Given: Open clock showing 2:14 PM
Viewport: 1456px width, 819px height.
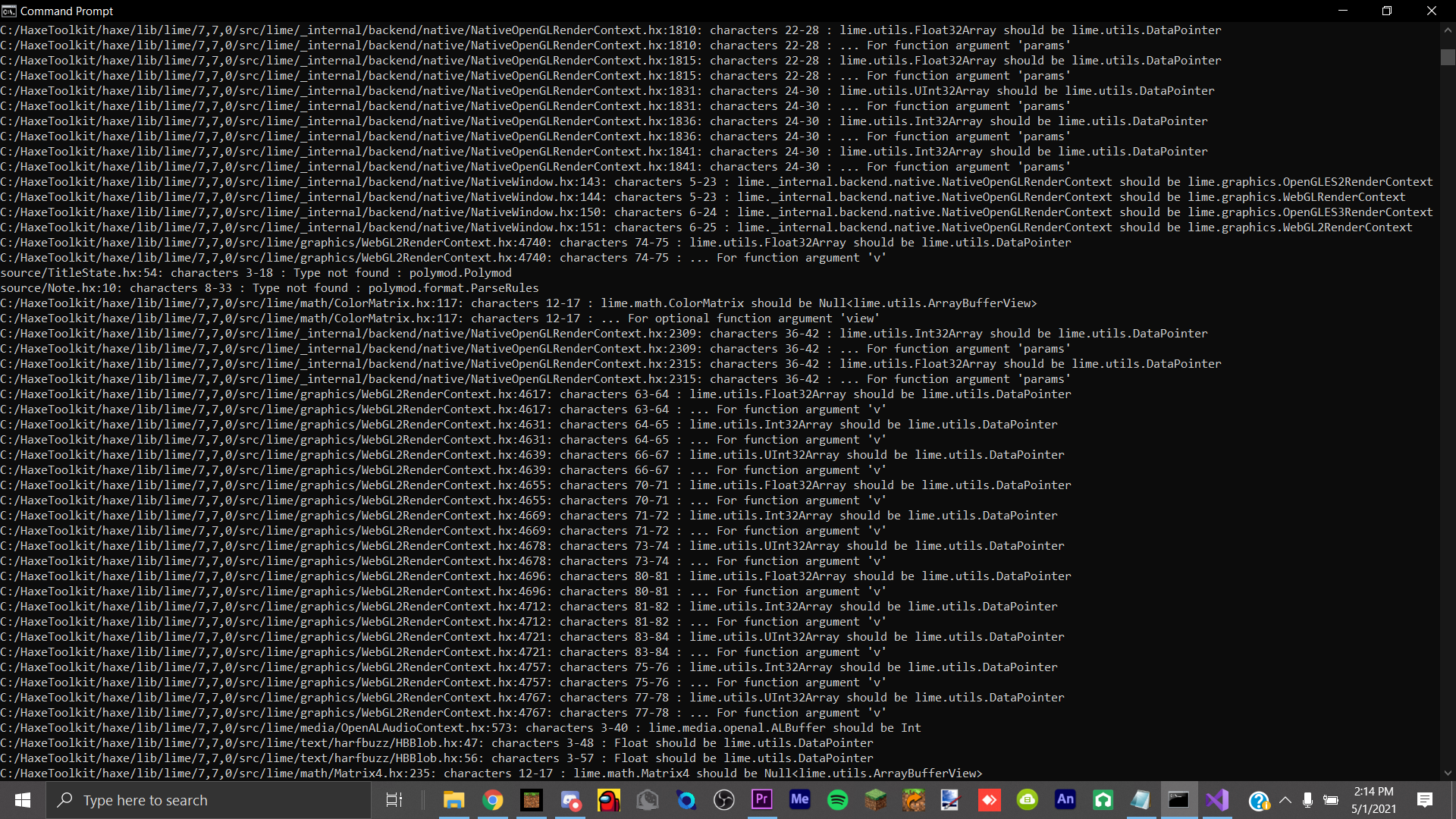Looking at the screenshot, I should [1373, 800].
